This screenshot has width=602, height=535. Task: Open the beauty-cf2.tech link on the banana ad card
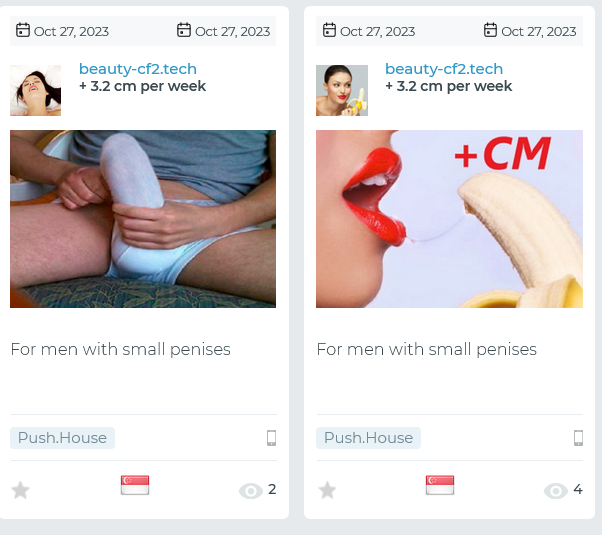coord(444,69)
